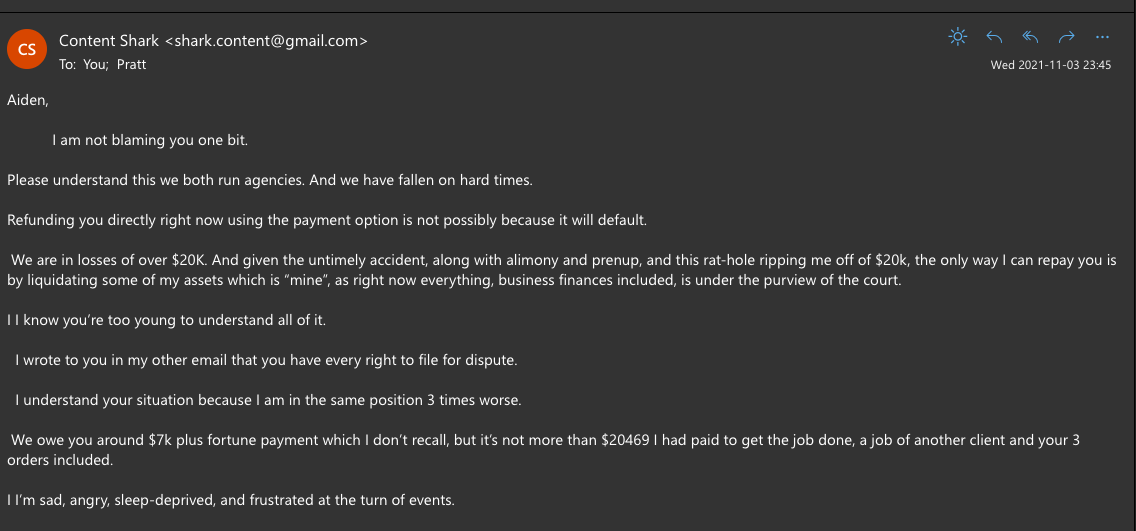
Task: Click the Forward arrow icon
Action: coord(1066,37)
